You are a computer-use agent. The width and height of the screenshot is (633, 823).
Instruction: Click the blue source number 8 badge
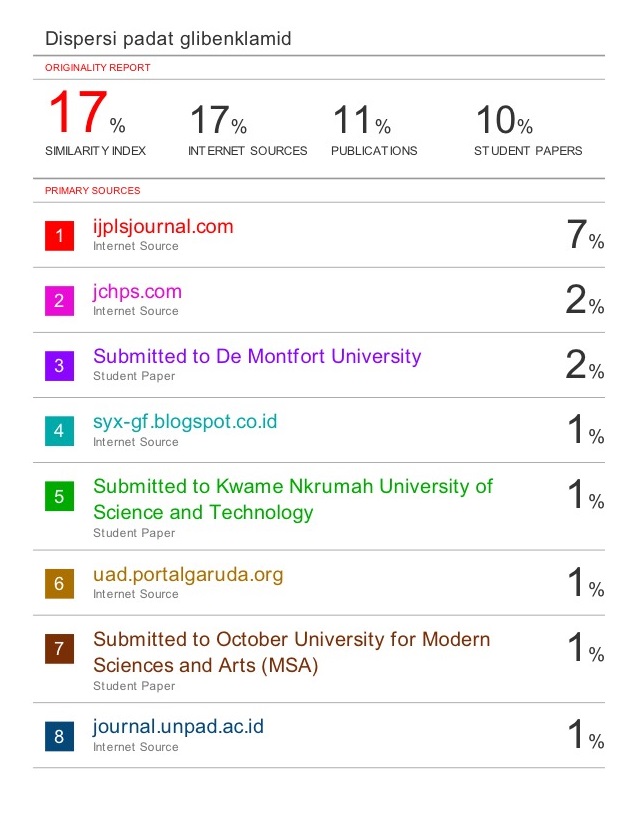pos(59,736)
